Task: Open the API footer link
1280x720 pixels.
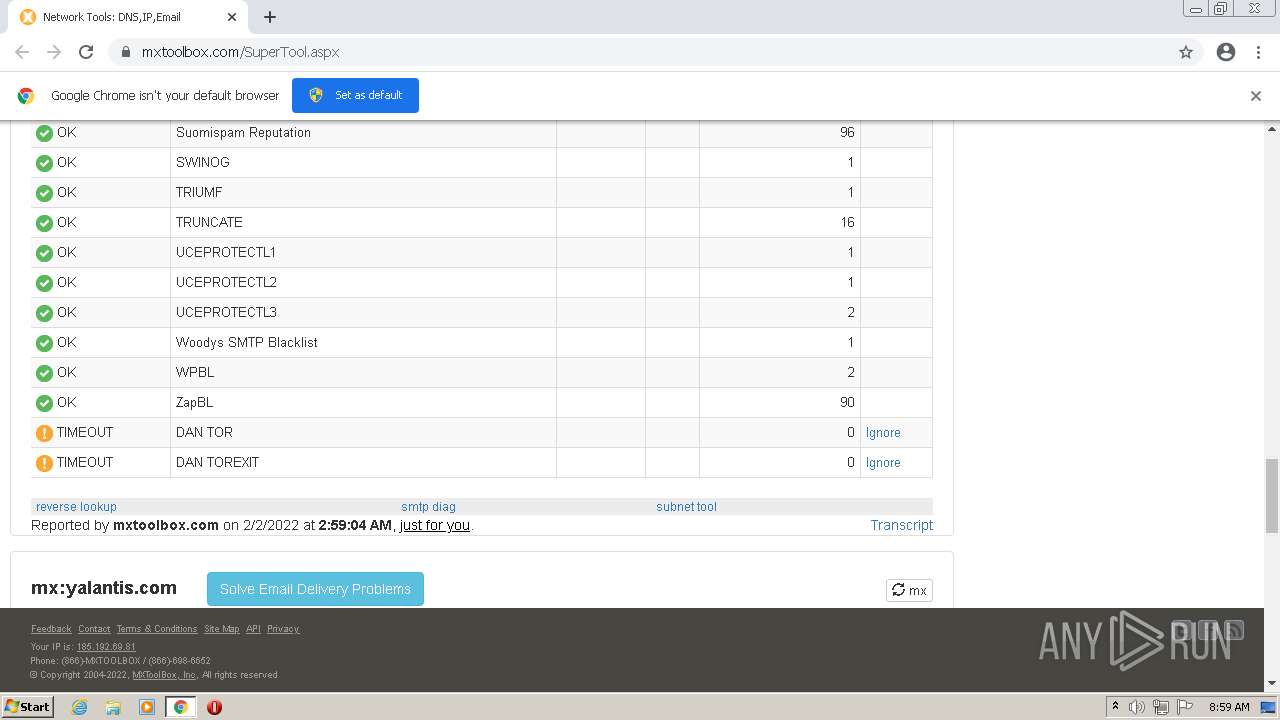Action: coord(253,629)
